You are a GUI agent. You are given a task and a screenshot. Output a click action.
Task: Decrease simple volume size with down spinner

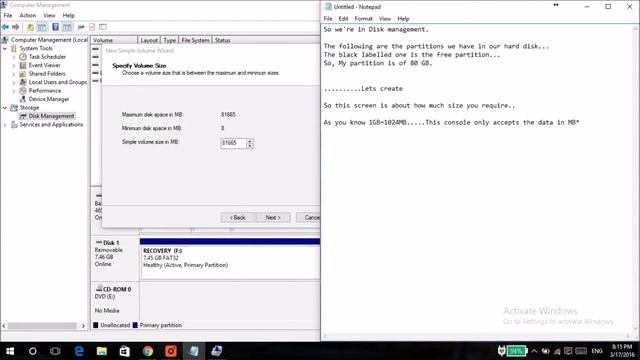(250, 146)
